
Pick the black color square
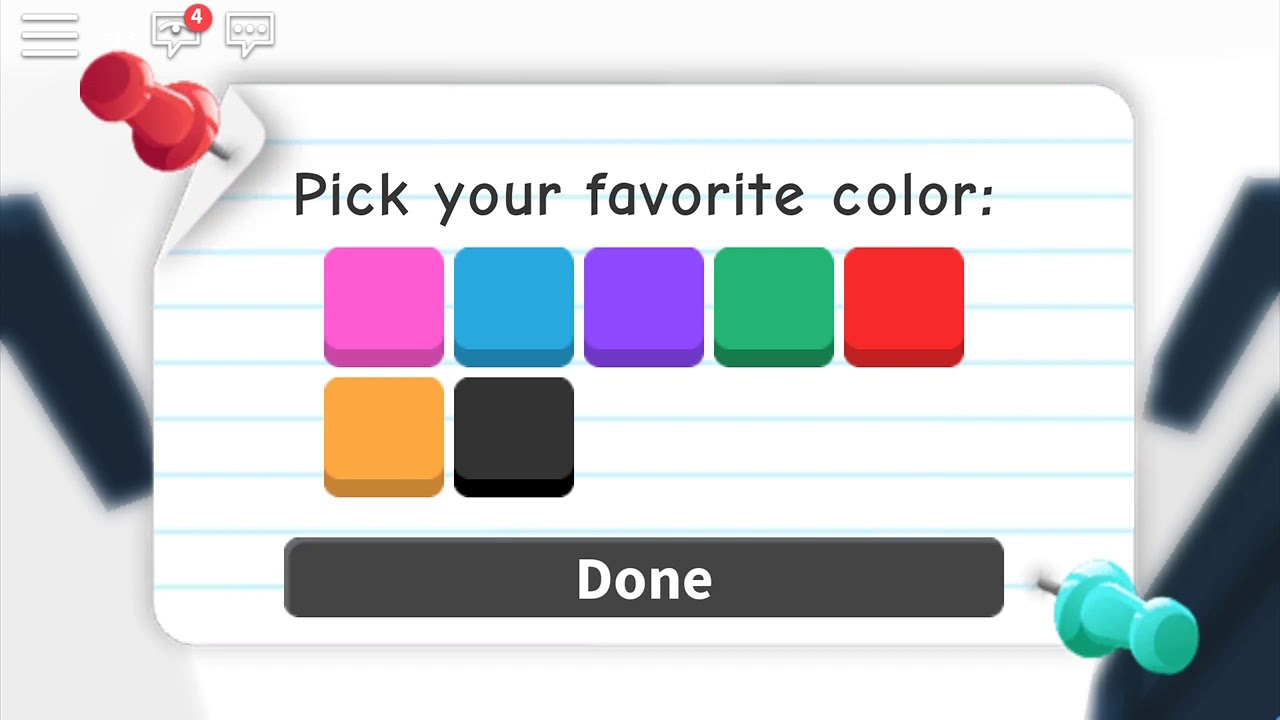pyautogui.click(x=514, y=437)
